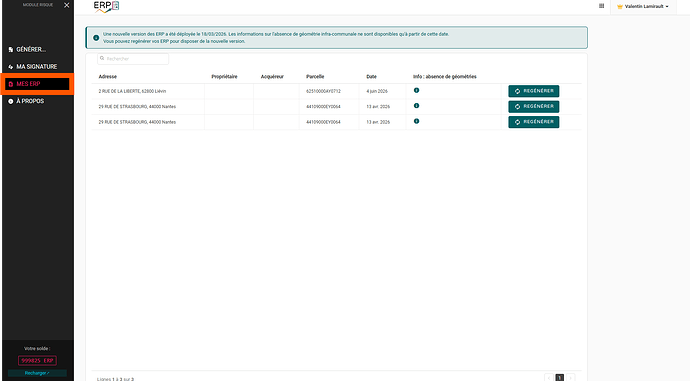Go to the next results page
The image size is (690, 381).
[x=570, y=377]
